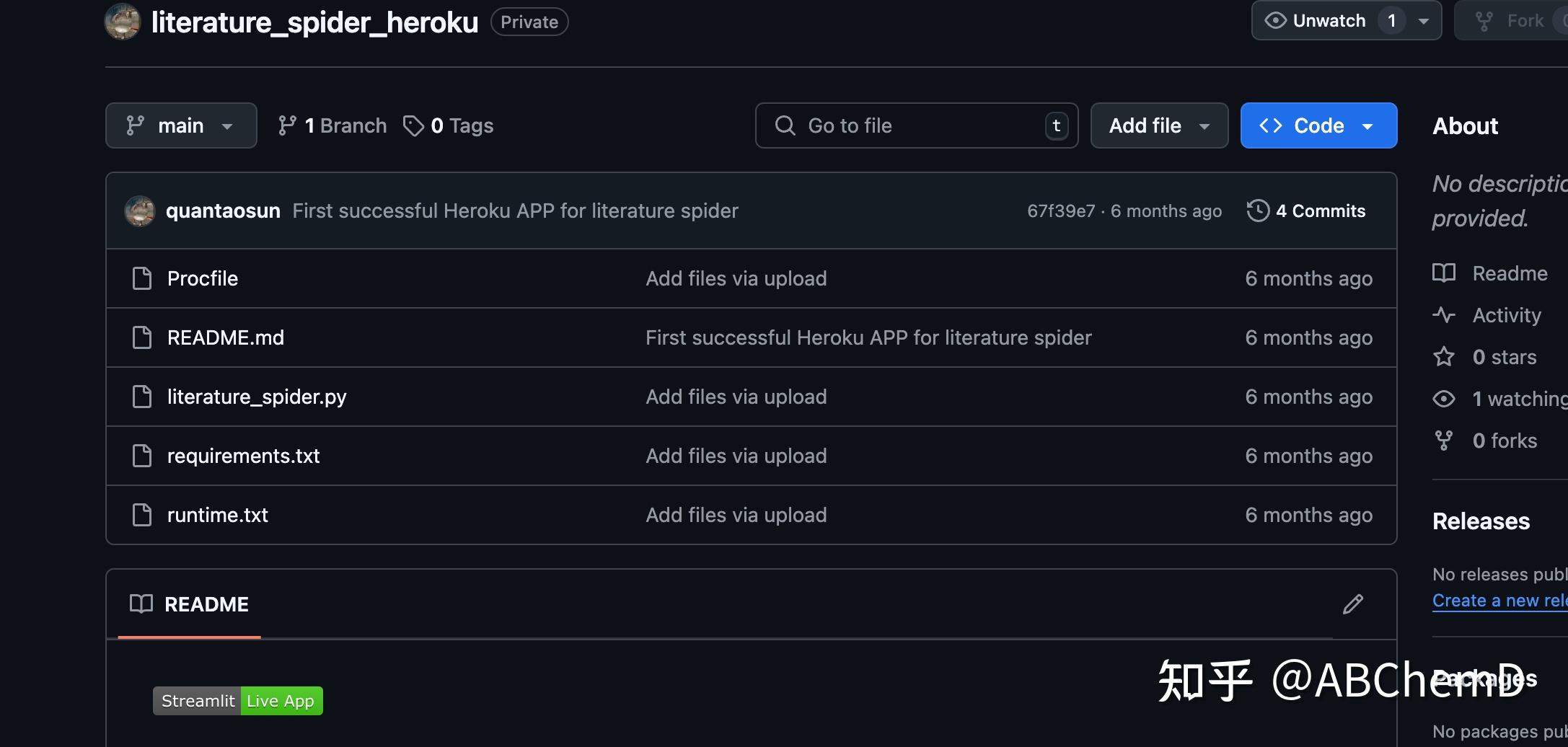This screenshot has height=747, width=1568.
Task: Click the pencil icon to edit README
Action: tap(1353, 604)
